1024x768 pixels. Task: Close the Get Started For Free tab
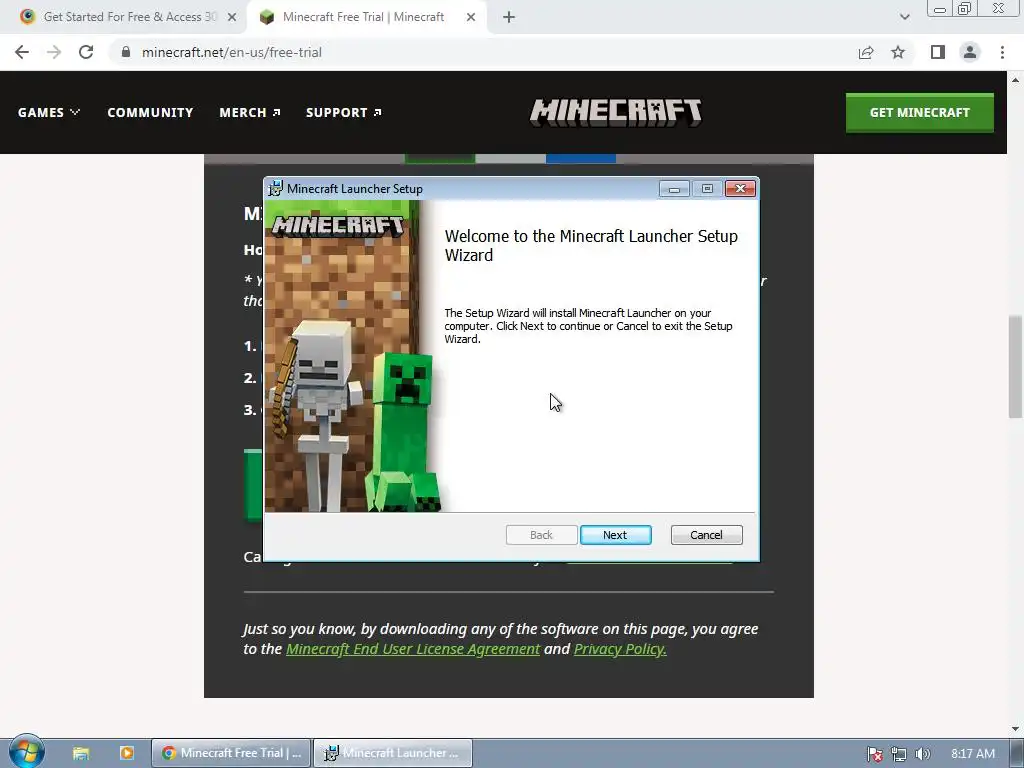click(x=232, y=17)
